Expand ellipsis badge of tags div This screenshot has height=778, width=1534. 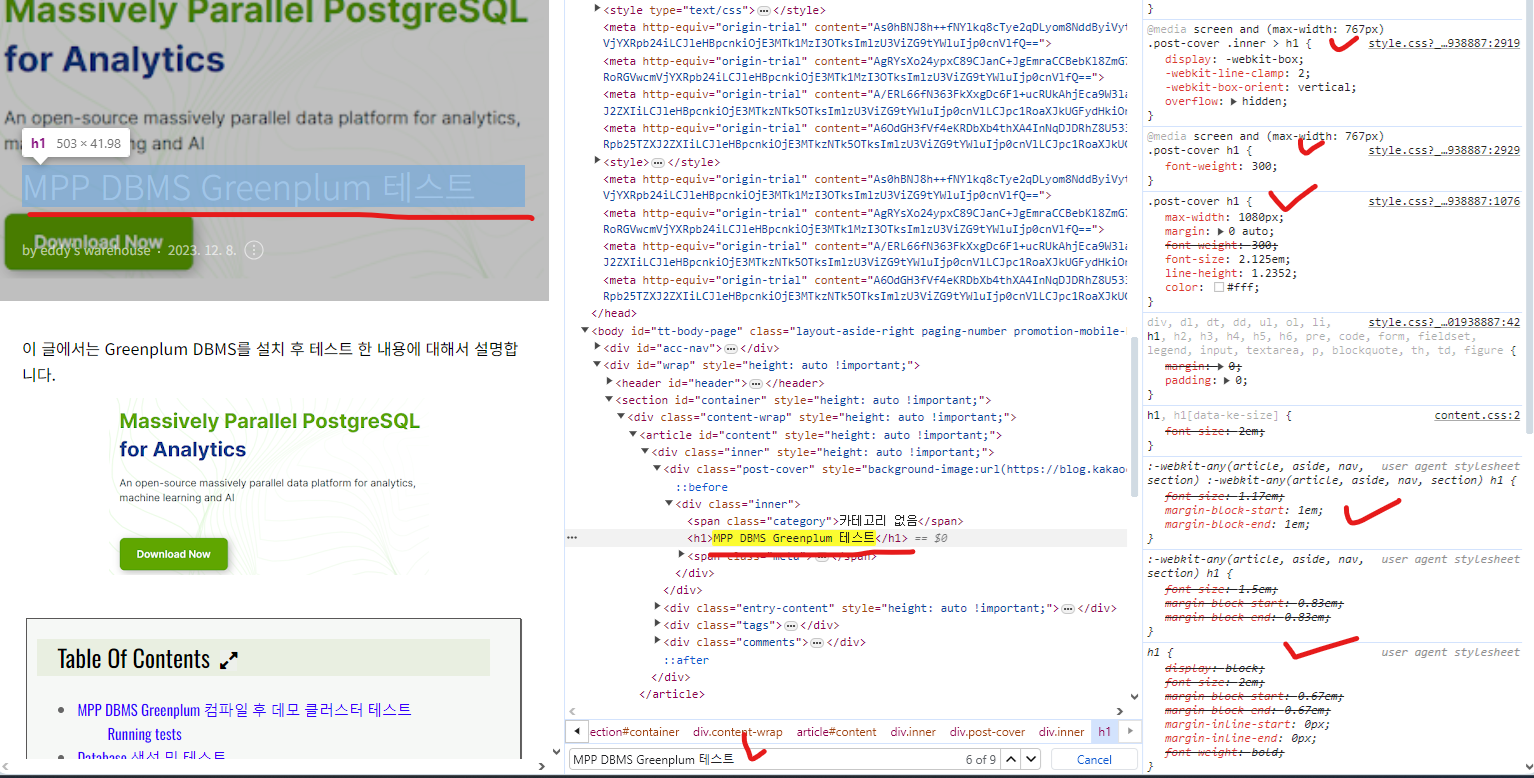pyautogui.click(x=790, y=625)
